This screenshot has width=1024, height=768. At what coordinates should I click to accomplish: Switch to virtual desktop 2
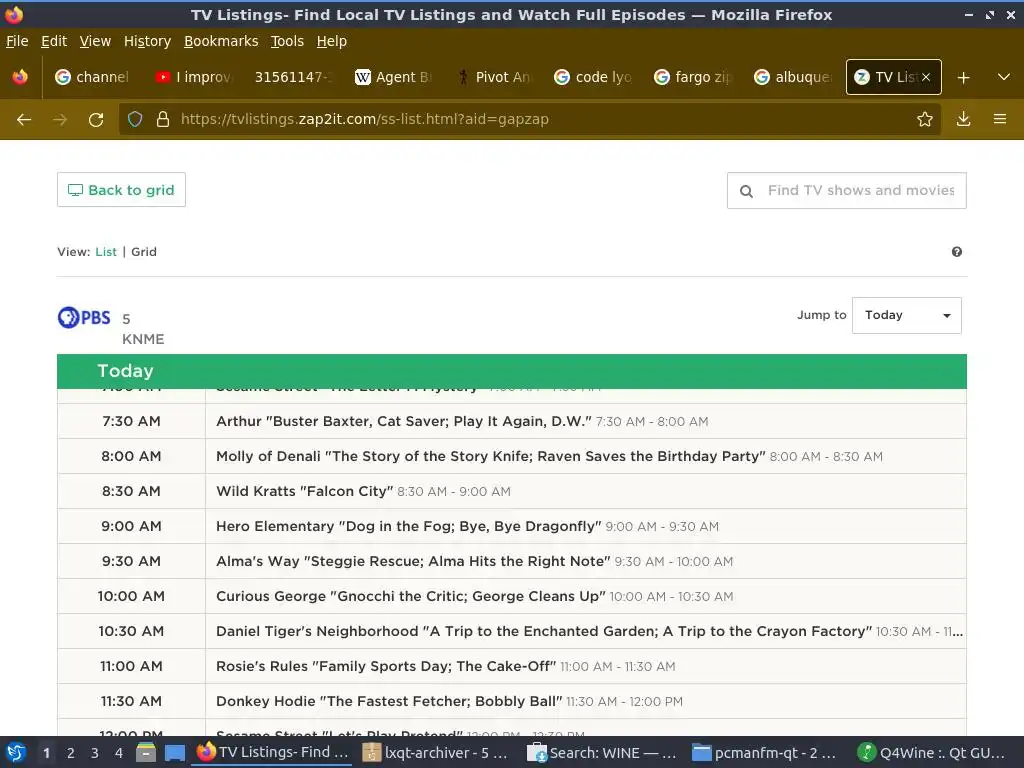click(71, 753)
